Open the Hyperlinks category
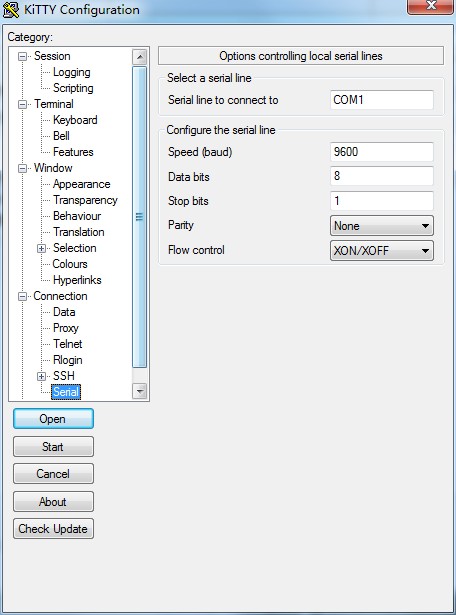The width and height of the screenshot is (456, 615). point(77,280)
